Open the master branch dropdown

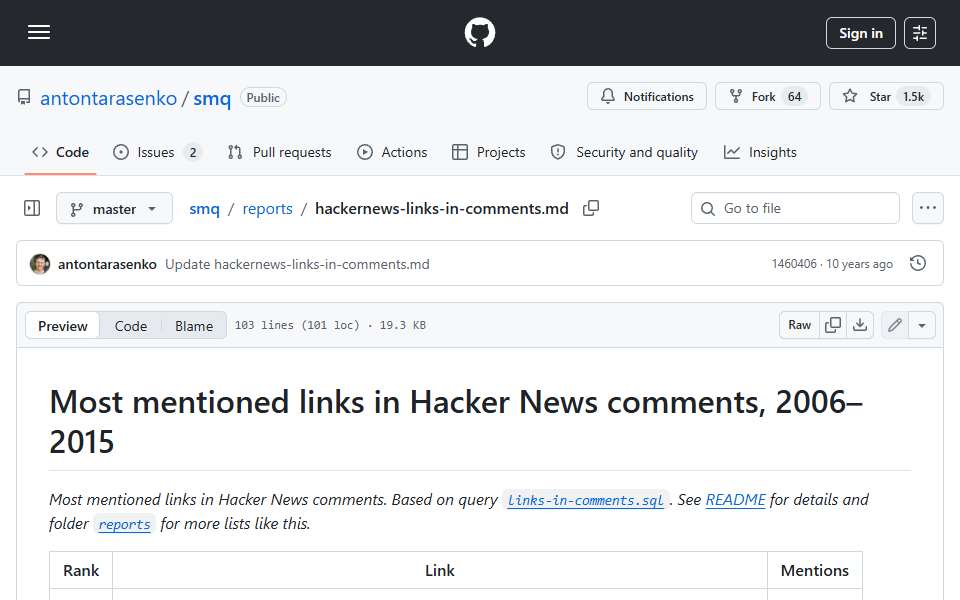(114, 209)
